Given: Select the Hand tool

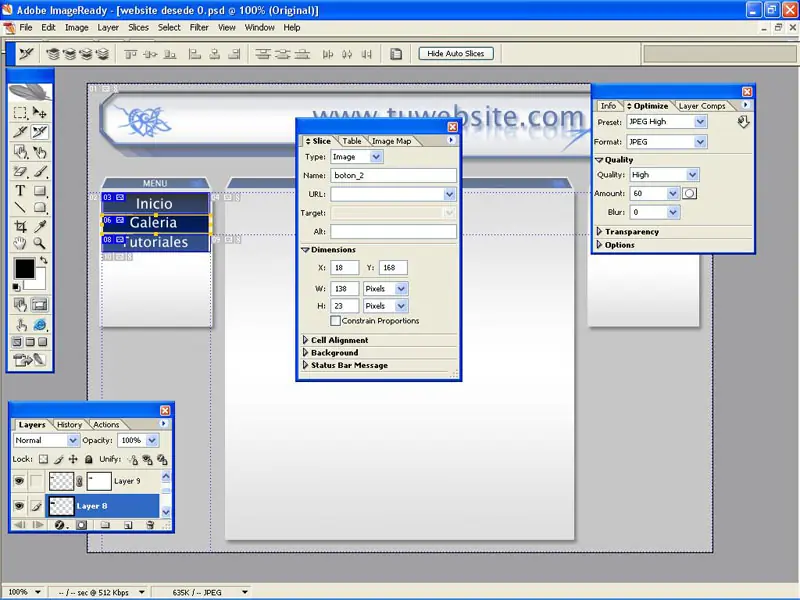Looking at the screenshot, I should (x=20, y=240).
